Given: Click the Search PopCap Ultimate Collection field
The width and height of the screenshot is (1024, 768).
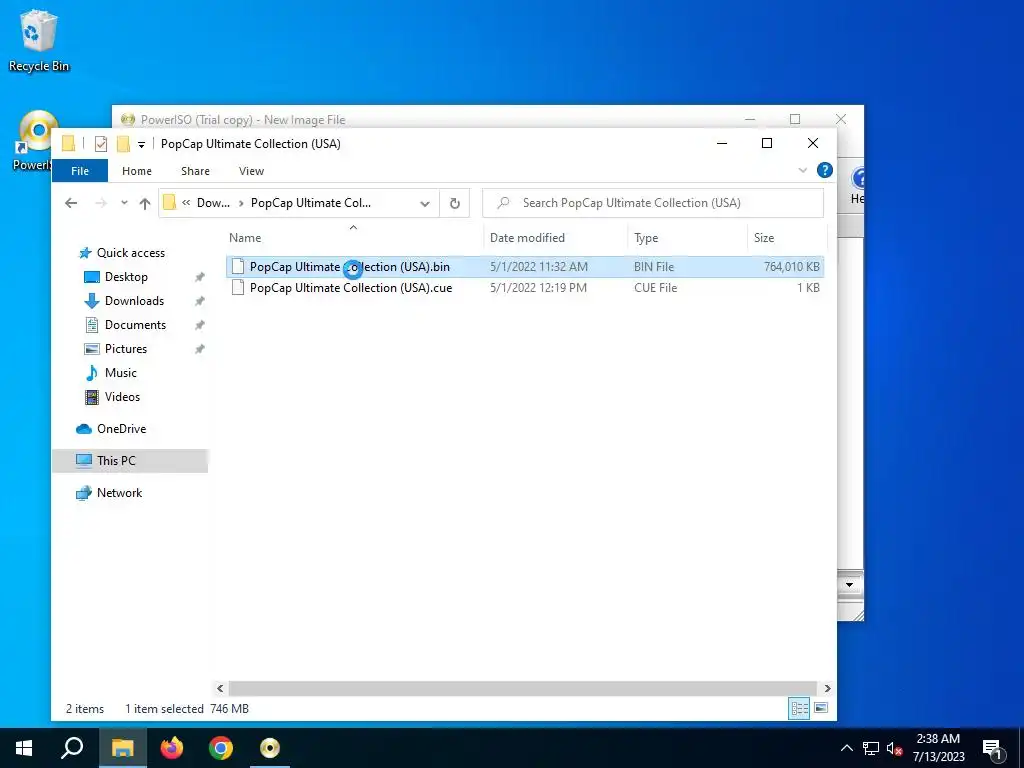Looking at the screenshot, I should [x=653, y=203].
